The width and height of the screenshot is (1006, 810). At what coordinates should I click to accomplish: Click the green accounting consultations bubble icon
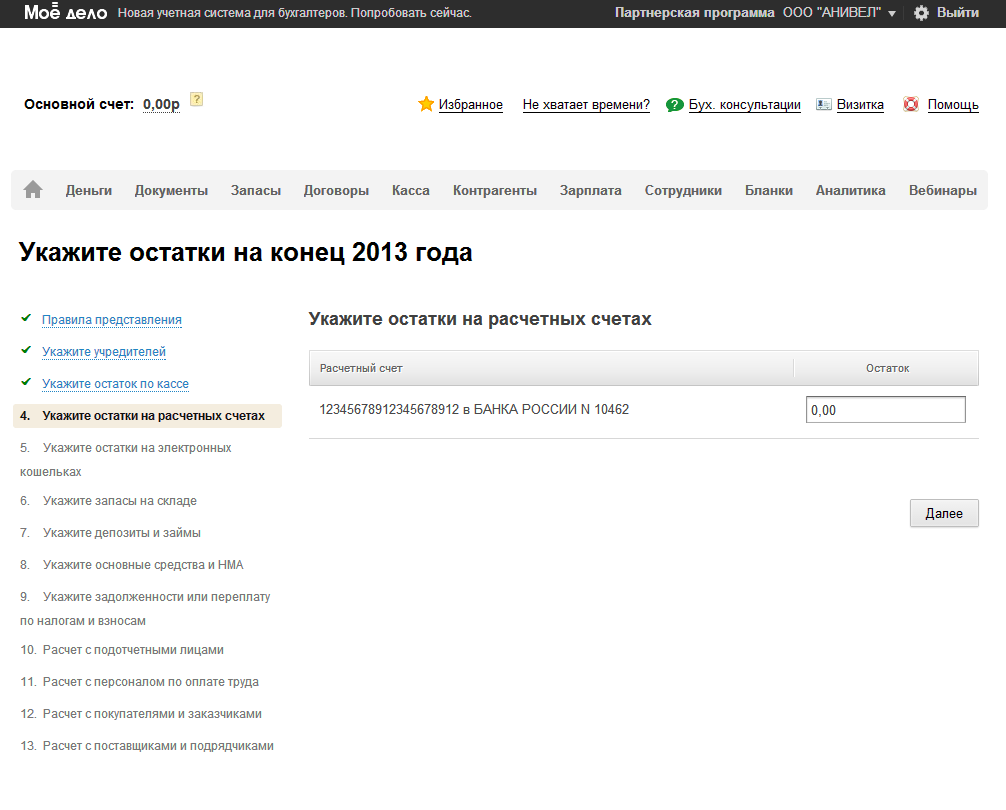click(x=675, y=104)
